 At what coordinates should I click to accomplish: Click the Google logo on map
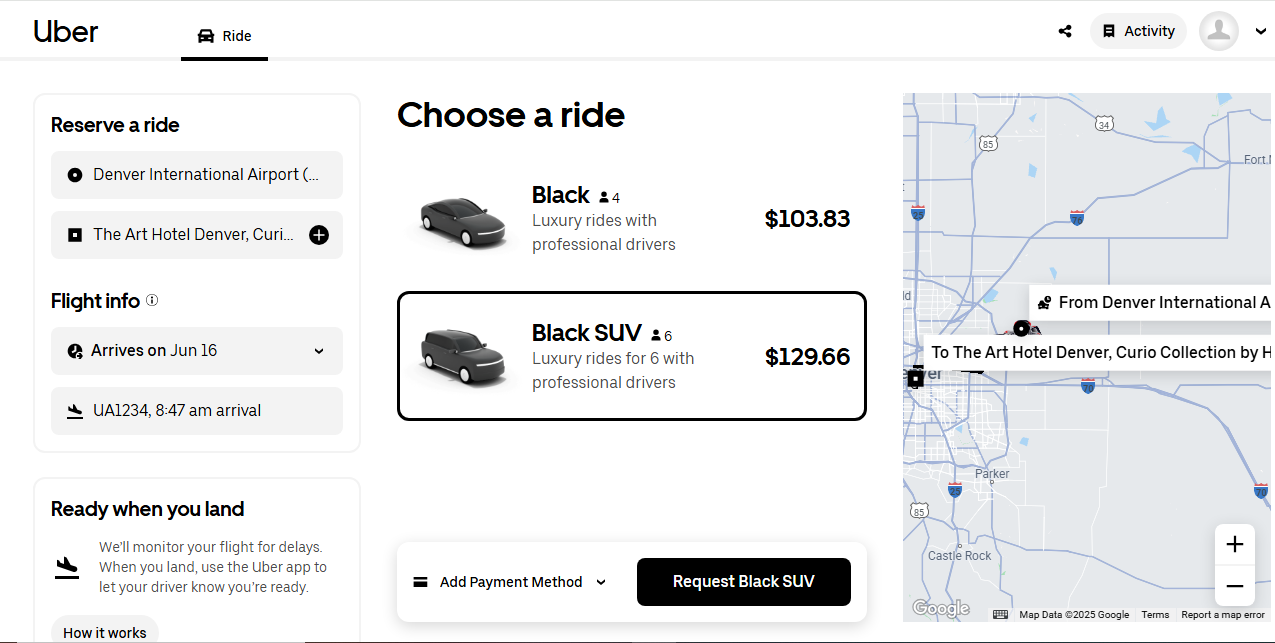coord(941,608)
